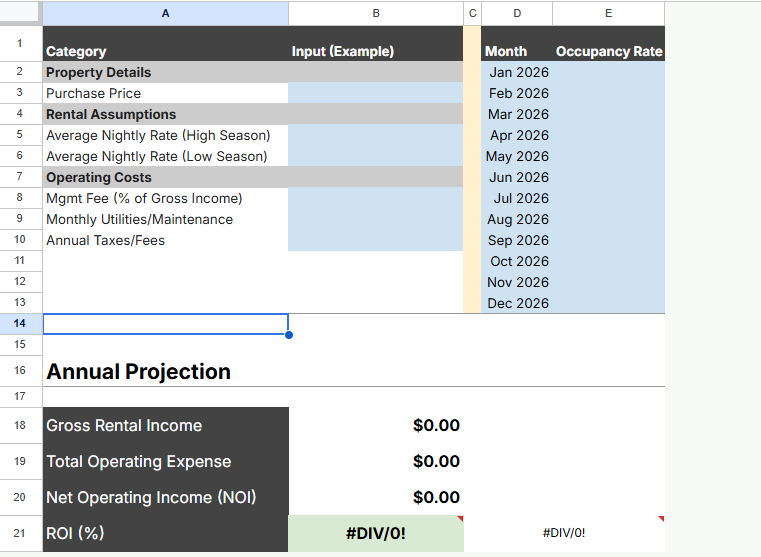Select the green ROI #DIV/0! cell
The width and height of the screenshot is (761, 557).
pos(375,534)
